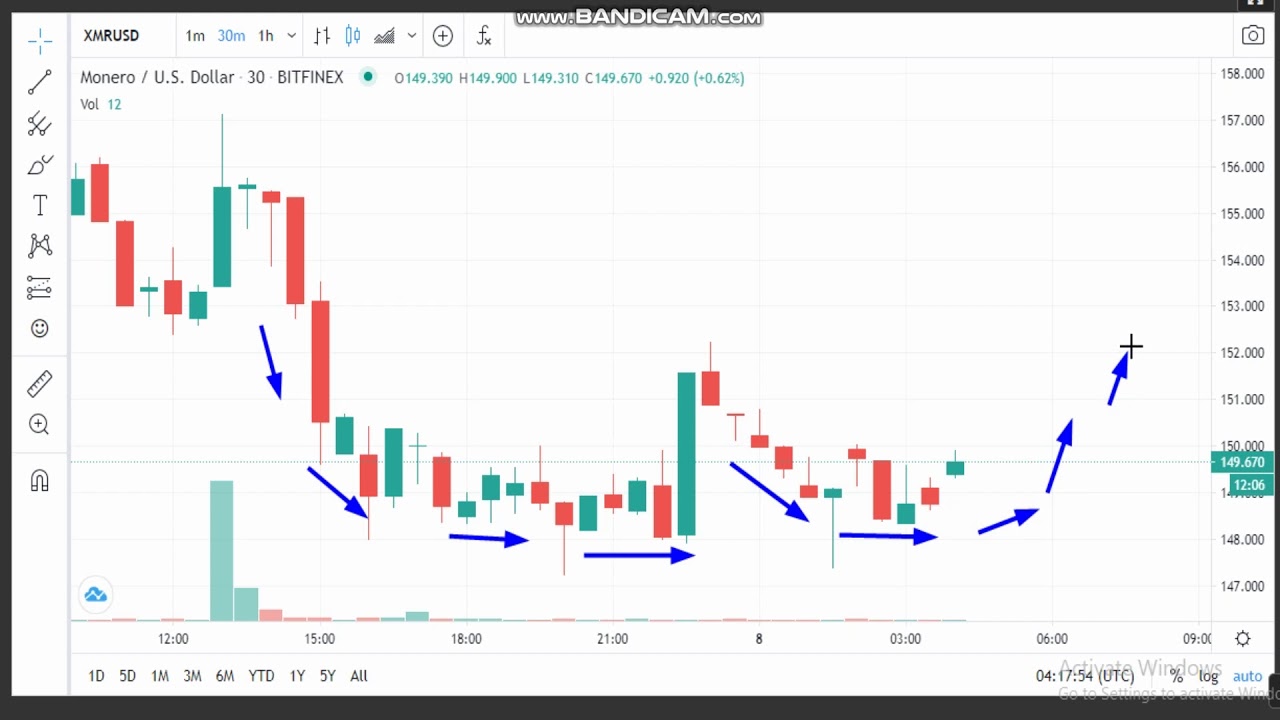The image size is (1280, 720).
Task: Set date range to 1D
Action: click(x=96, y=676)
